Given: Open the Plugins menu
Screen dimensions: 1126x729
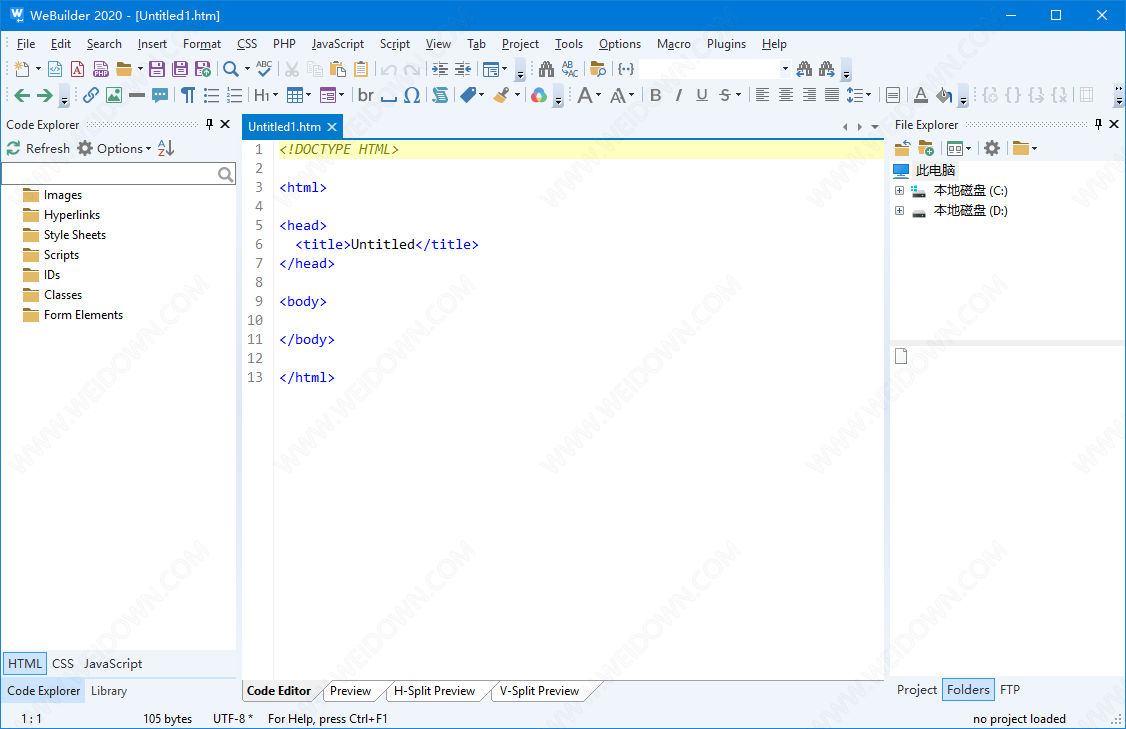Looking at the screenshot, I should pyautogui.click(x=726, y=44).
